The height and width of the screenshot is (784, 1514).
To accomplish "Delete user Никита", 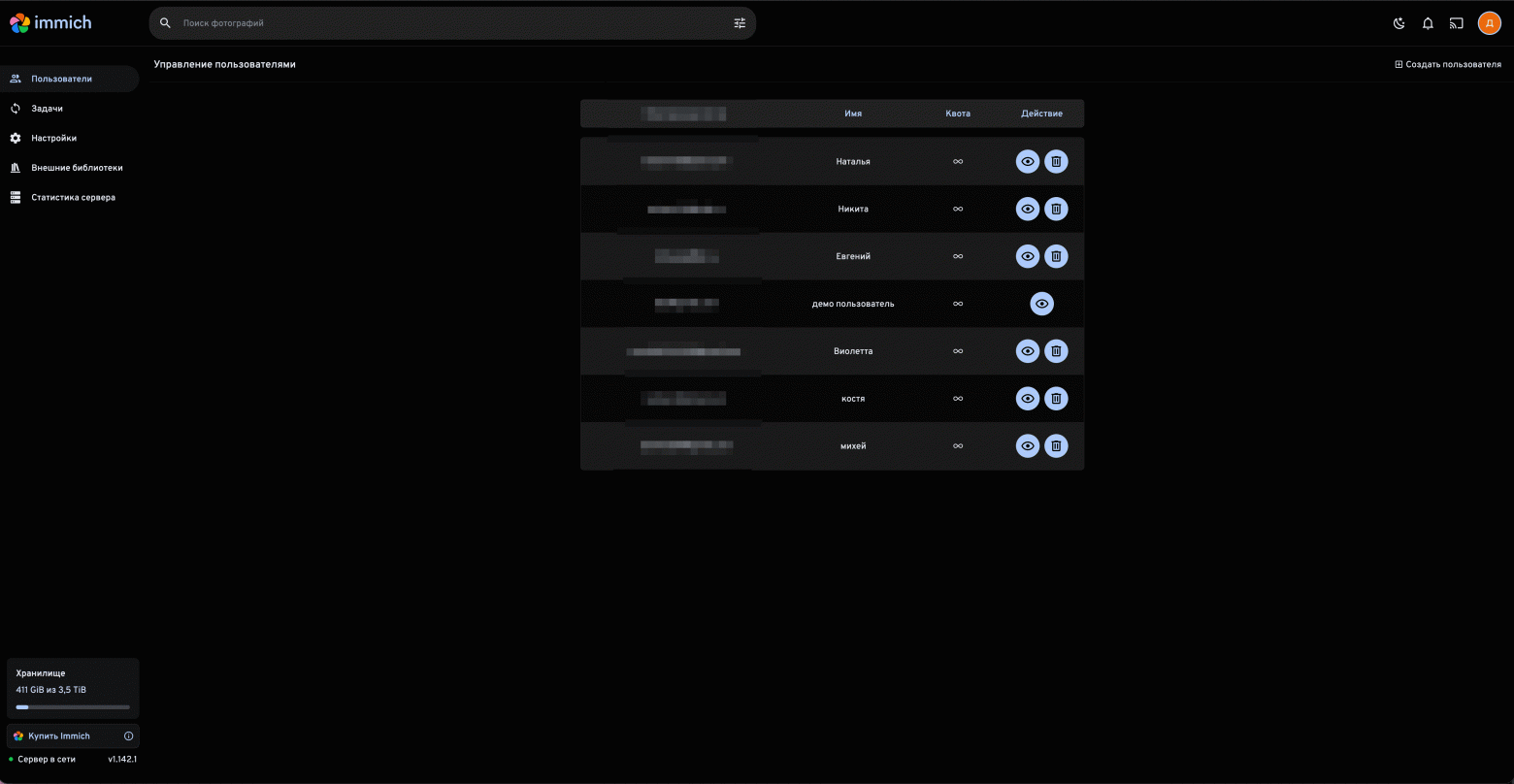I will pyautogui.click(x=1056, y=209).
